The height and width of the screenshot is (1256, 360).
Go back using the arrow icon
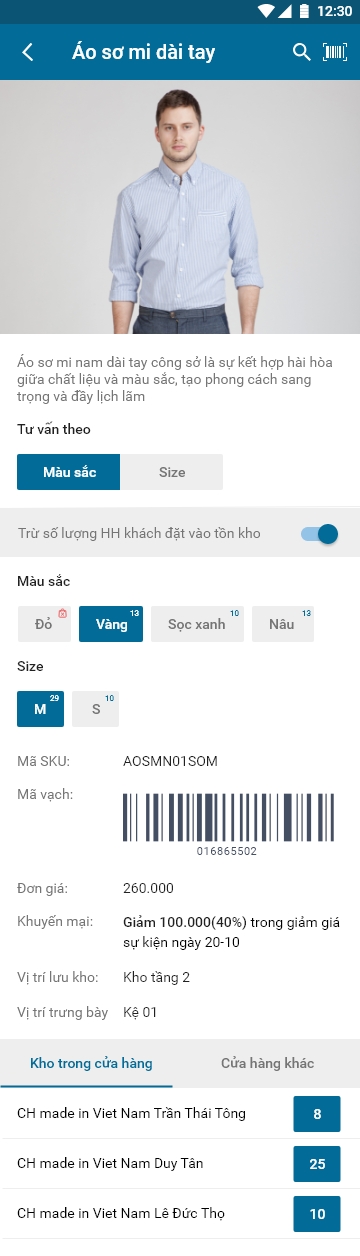[x=28, y=52]
